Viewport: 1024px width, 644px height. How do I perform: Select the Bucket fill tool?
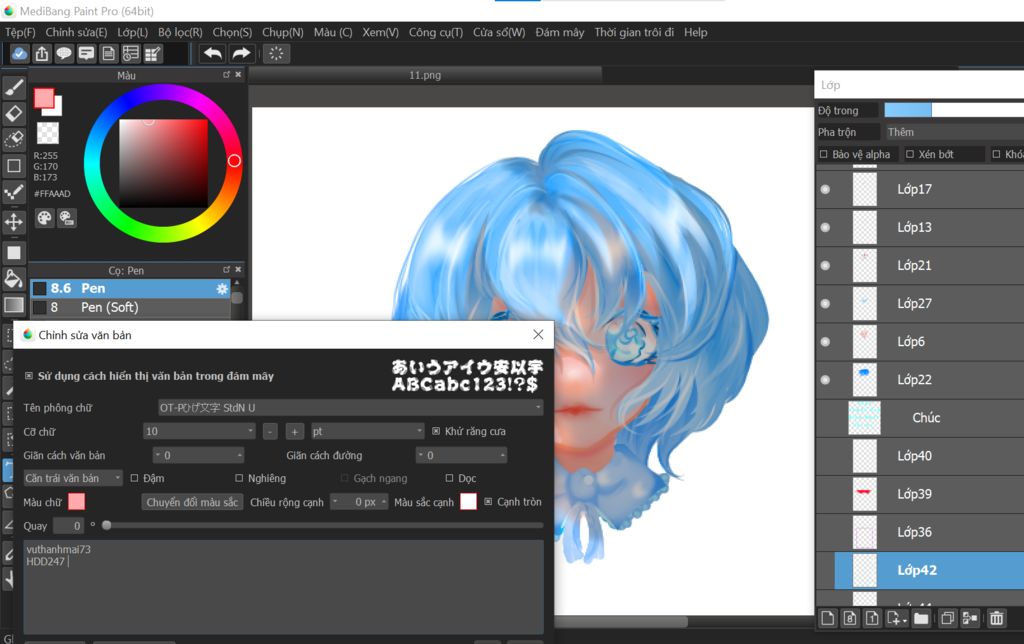[14, 279]
